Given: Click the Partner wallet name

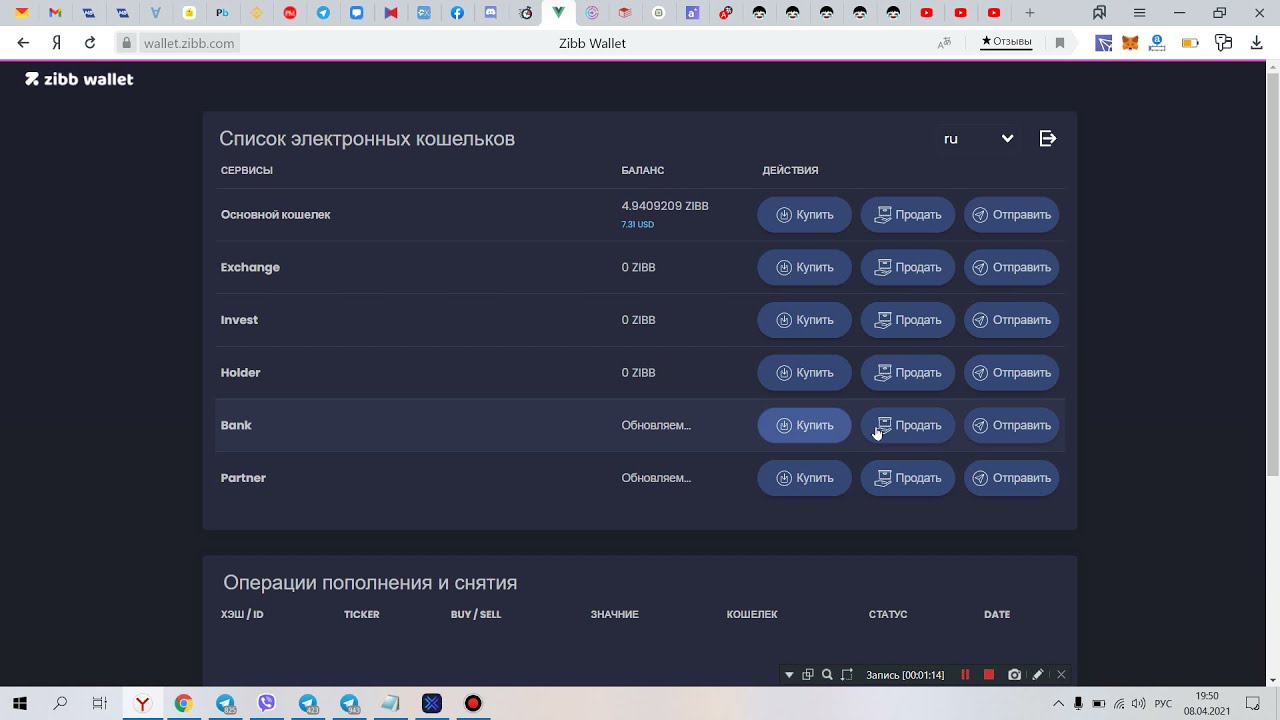Looking at the screenshot, I should 243,478.
